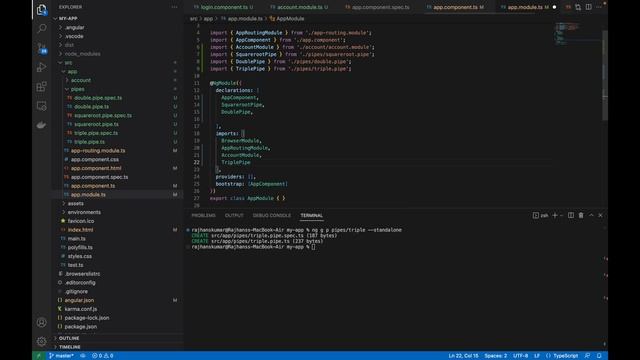The height and width of the screenshot is (360, 640).
Task: Open the Debug Console panel tab
Action: pos(272,216)
